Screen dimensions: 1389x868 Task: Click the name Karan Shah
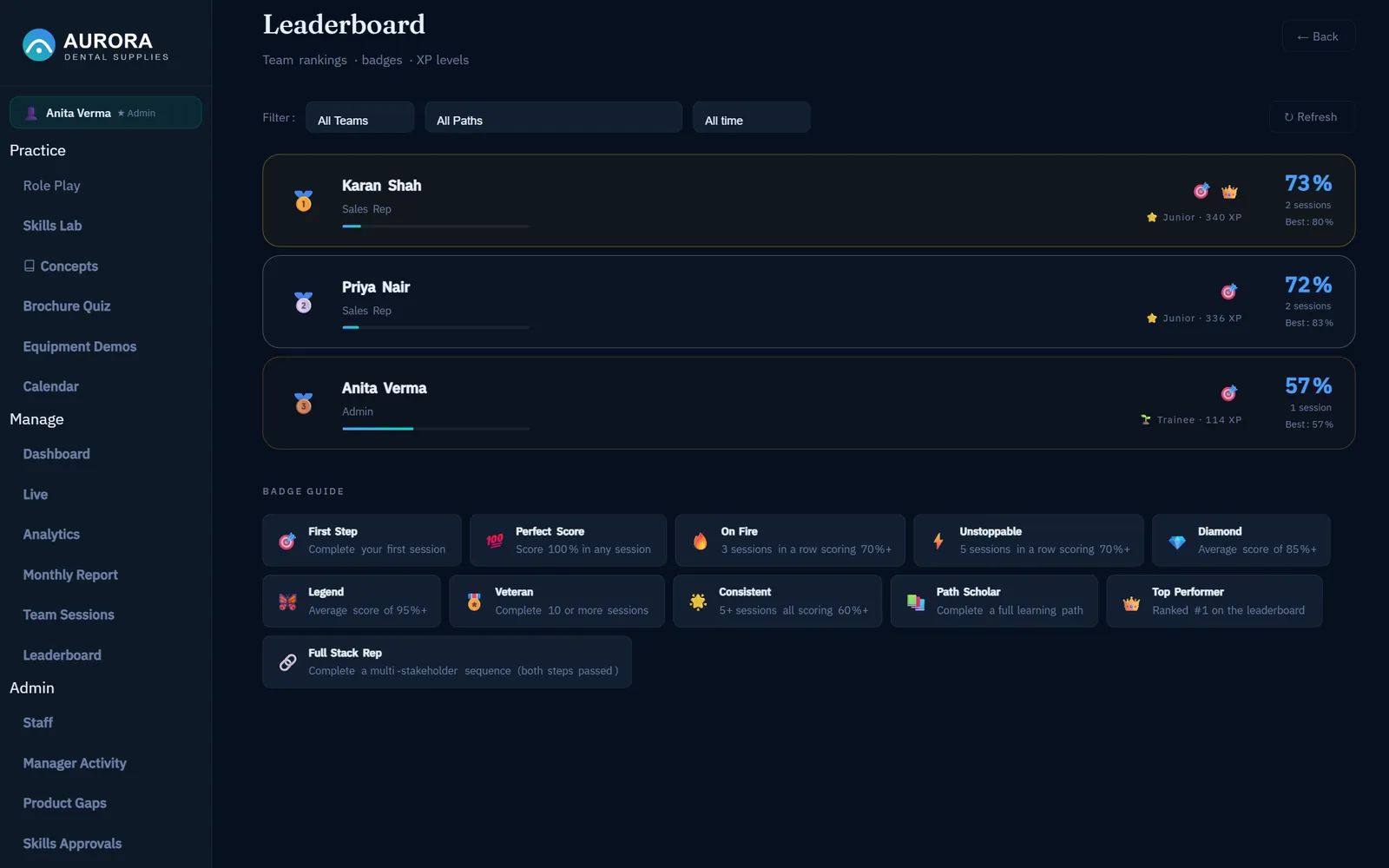[x=381, y=186]
